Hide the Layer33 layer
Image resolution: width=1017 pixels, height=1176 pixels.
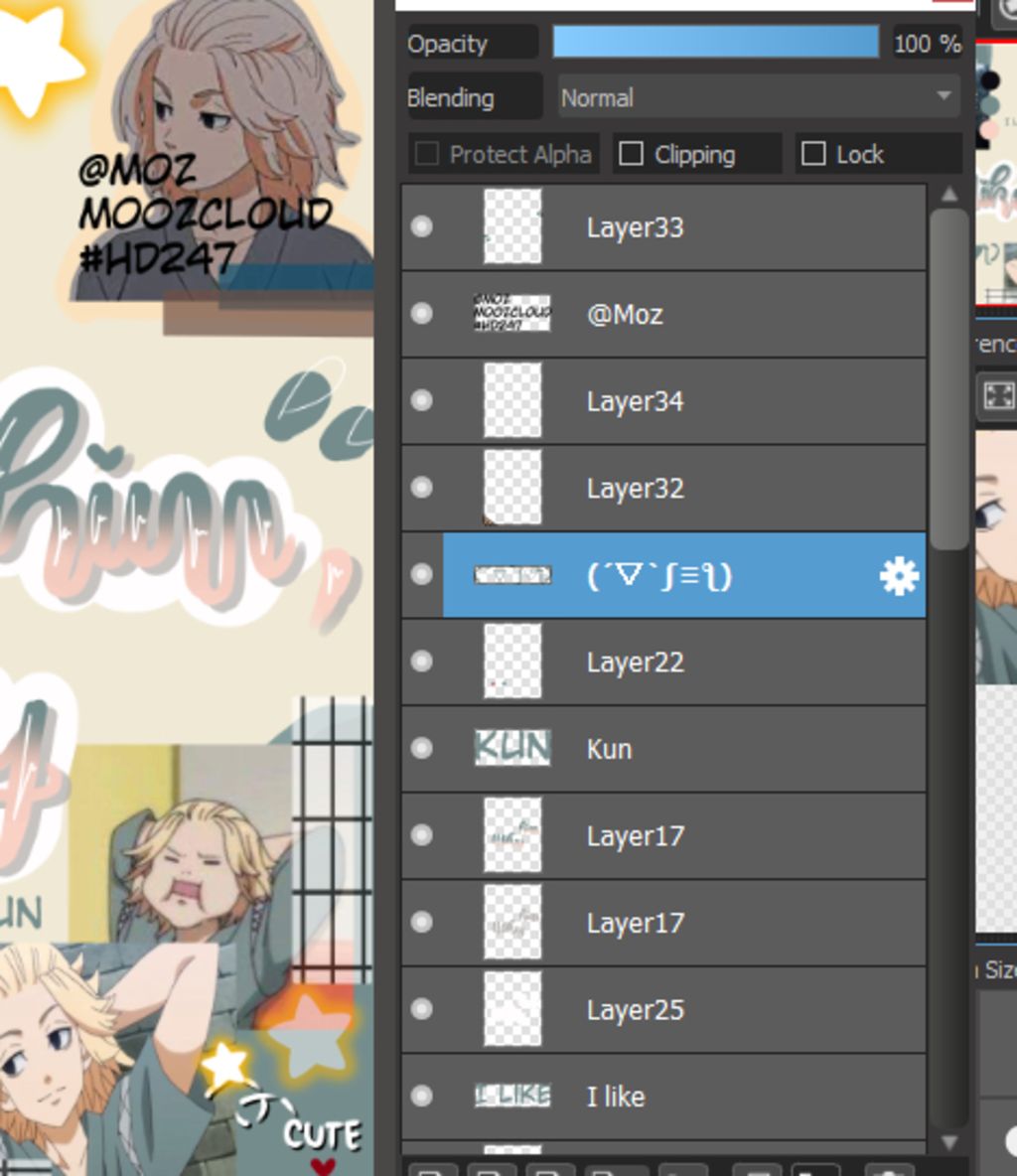422,226
